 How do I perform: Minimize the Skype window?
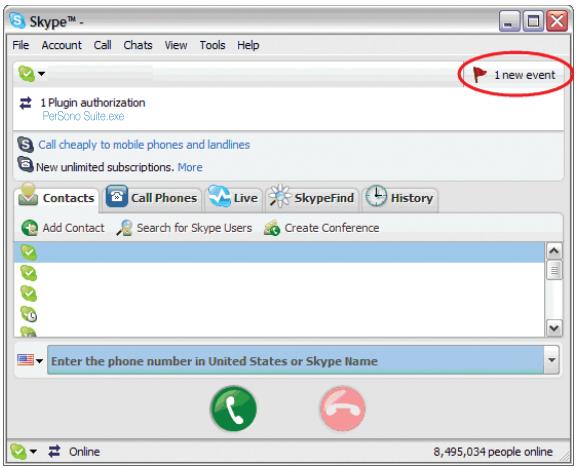pos(509,21)
